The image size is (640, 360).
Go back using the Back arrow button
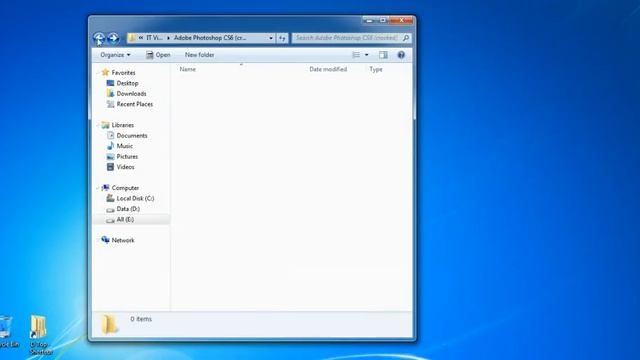99,38
